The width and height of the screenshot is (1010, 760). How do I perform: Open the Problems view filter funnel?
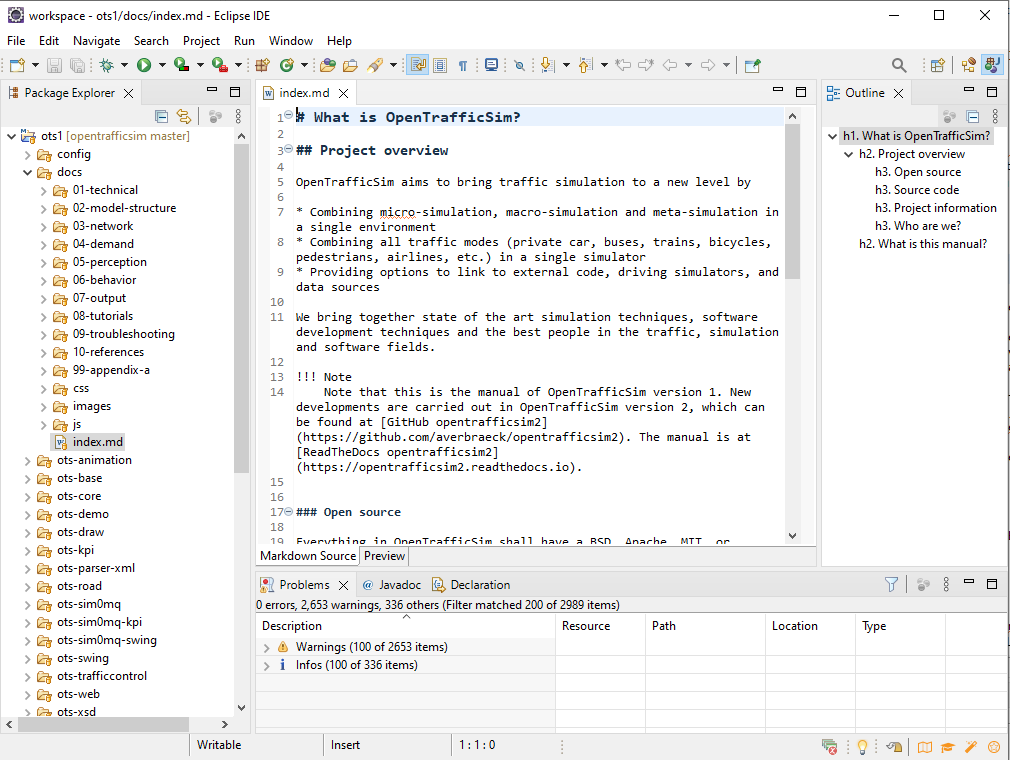pyautogui.click(x=891, y=585)
